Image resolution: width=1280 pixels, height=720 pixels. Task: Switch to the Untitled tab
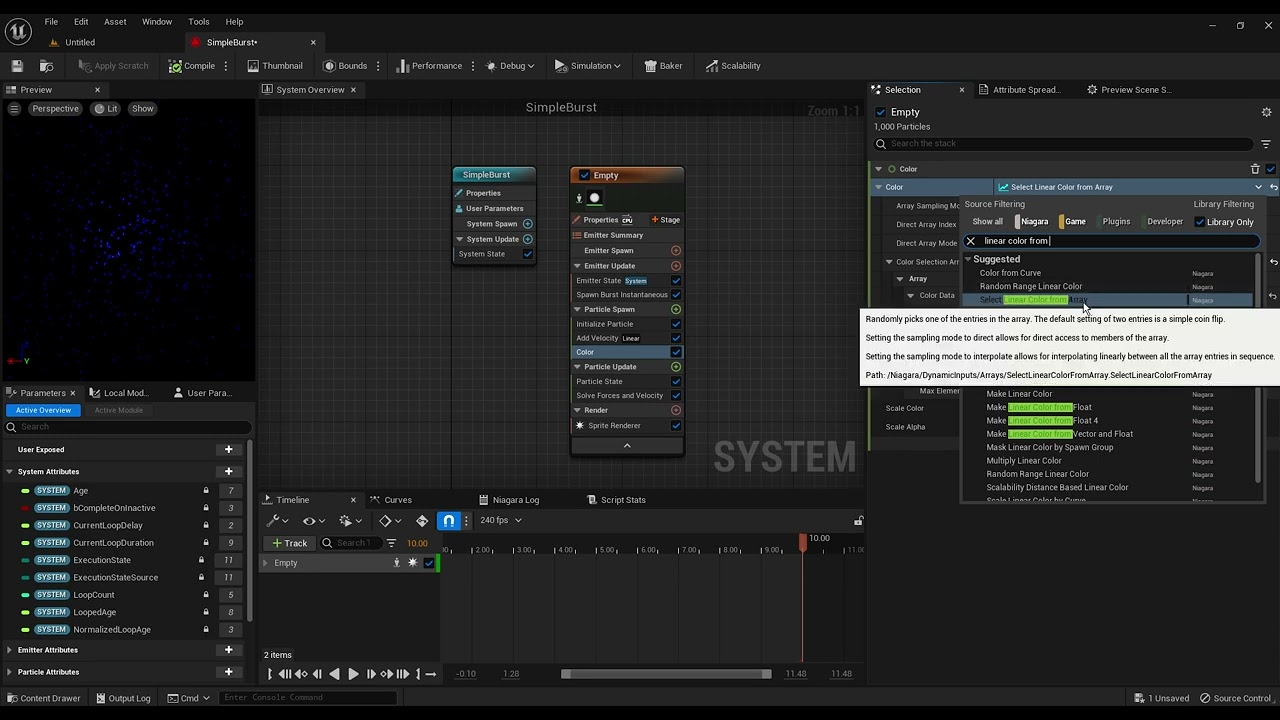point(80,43)
